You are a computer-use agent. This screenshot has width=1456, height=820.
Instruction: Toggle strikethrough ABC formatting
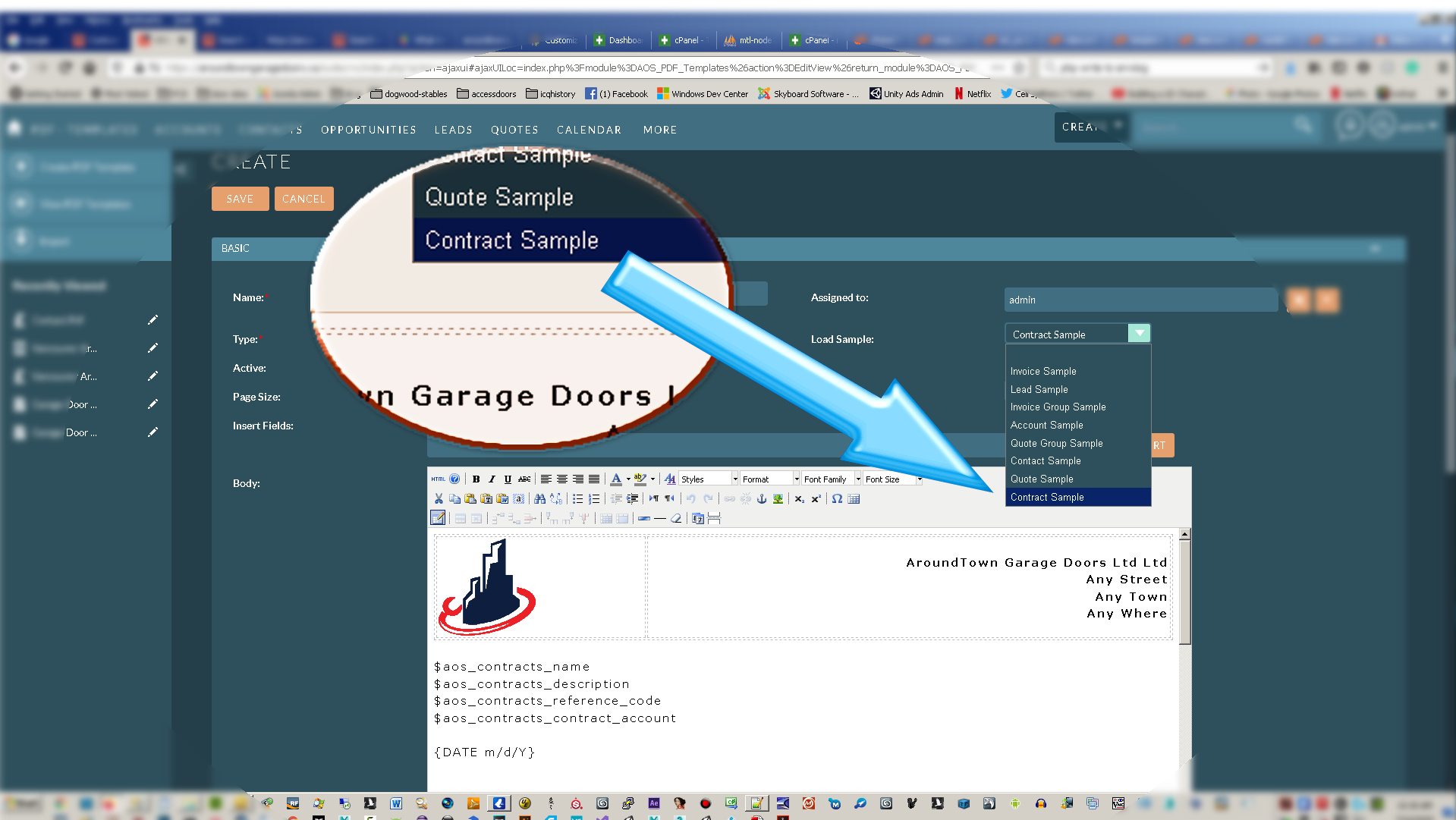coord(524,479)
